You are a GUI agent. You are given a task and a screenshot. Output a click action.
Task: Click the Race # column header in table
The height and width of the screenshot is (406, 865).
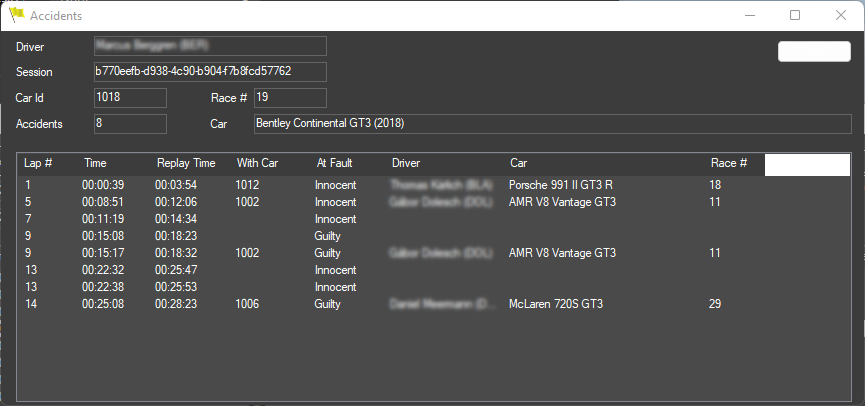click(x=729, y=163)
